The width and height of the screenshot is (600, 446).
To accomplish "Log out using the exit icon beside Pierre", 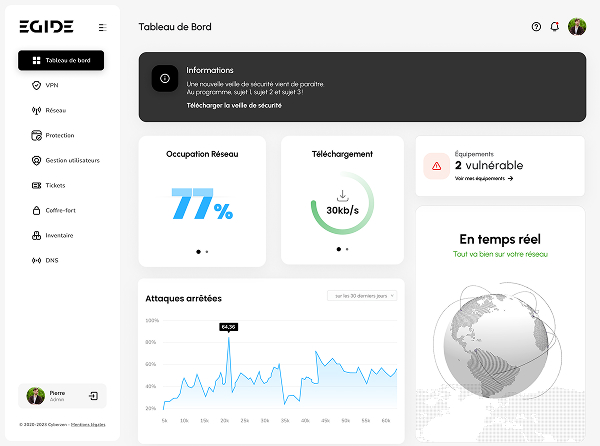I will point(94,396).
